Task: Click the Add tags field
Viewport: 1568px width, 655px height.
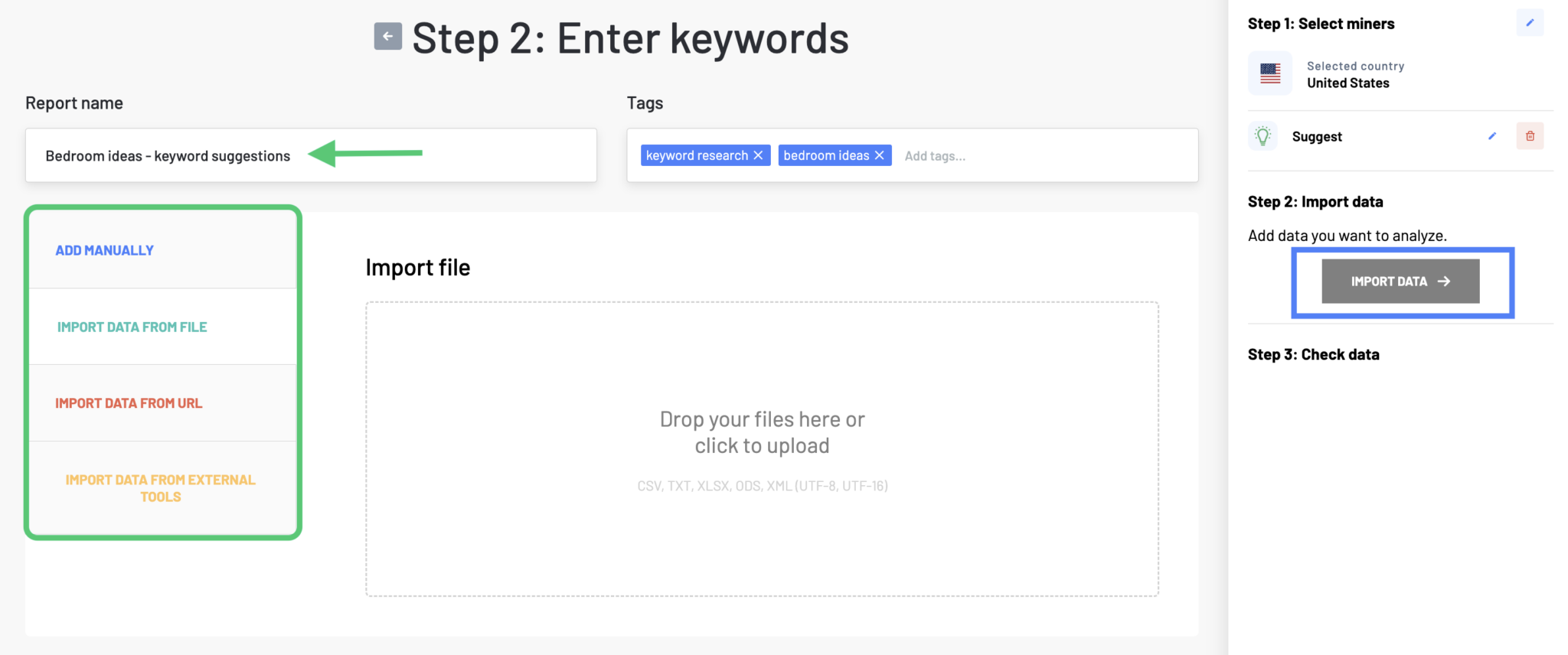Action: (x=935, y=155)
